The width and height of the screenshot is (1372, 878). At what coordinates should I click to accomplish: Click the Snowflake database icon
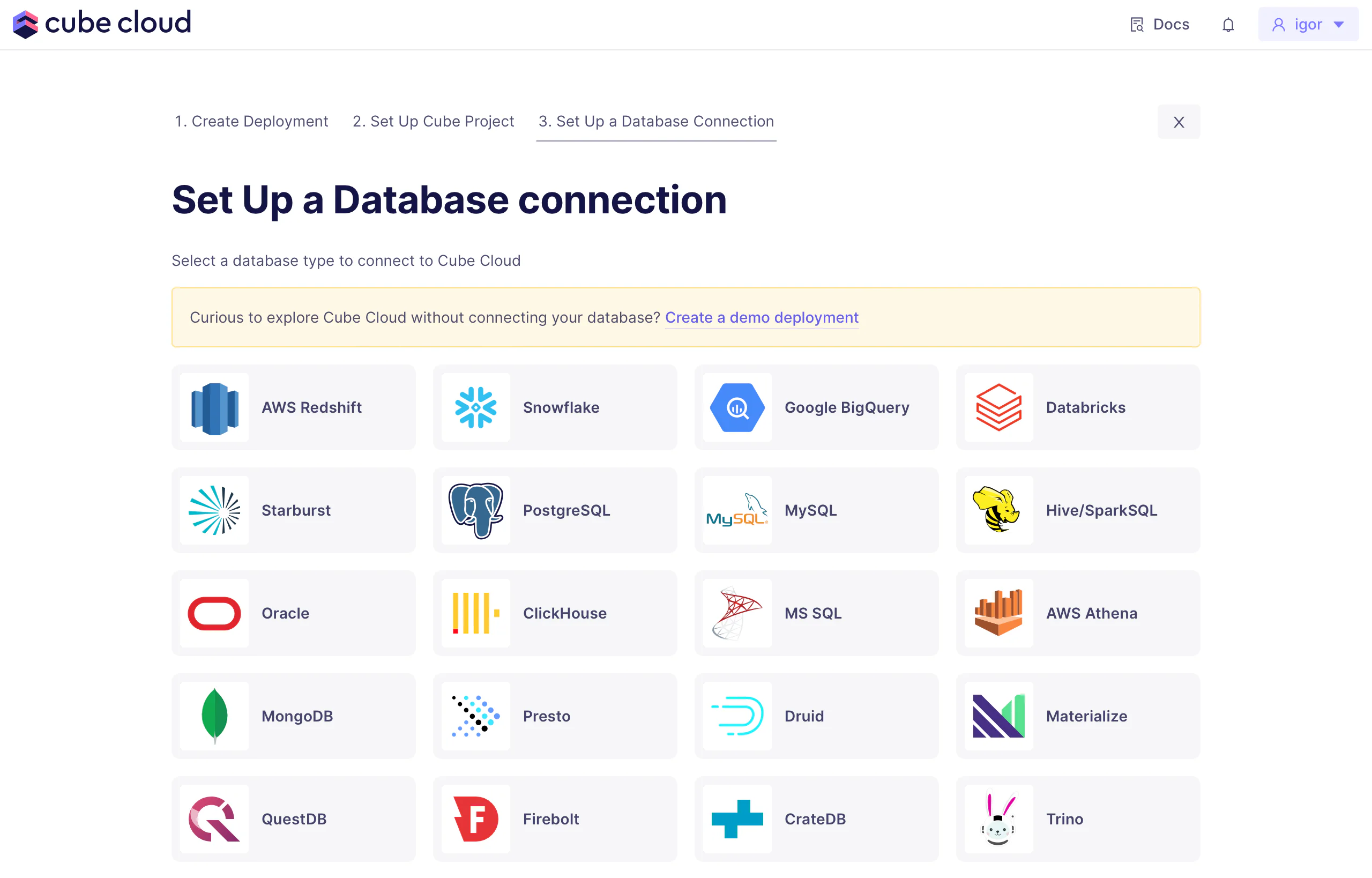475,407
